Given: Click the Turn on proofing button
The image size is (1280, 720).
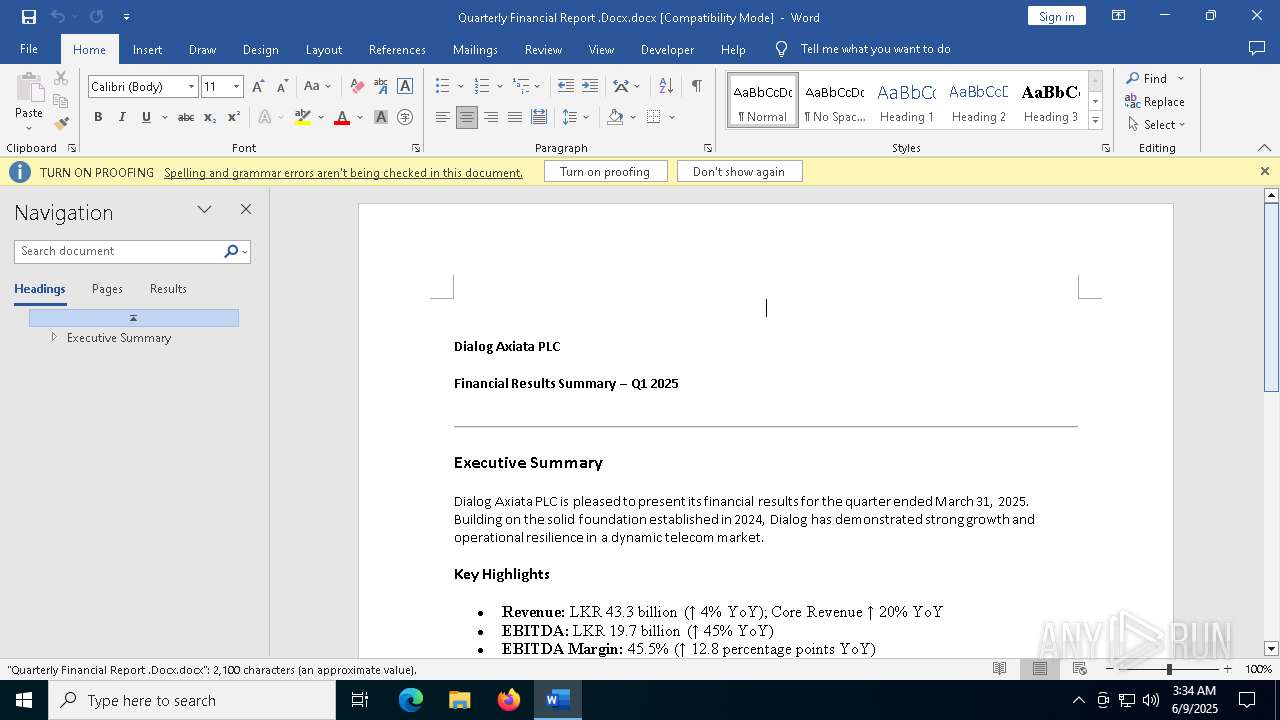Looking at the screenshot, I should point(605,172).
